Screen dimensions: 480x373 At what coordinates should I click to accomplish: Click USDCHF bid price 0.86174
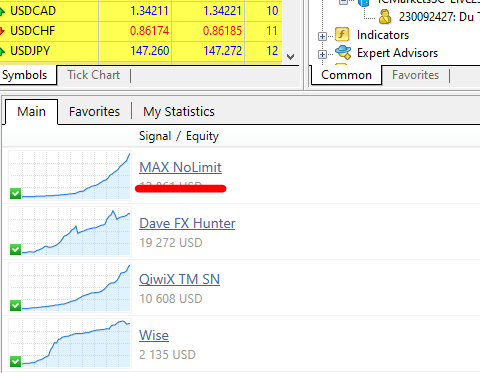[x=149, y=31]
